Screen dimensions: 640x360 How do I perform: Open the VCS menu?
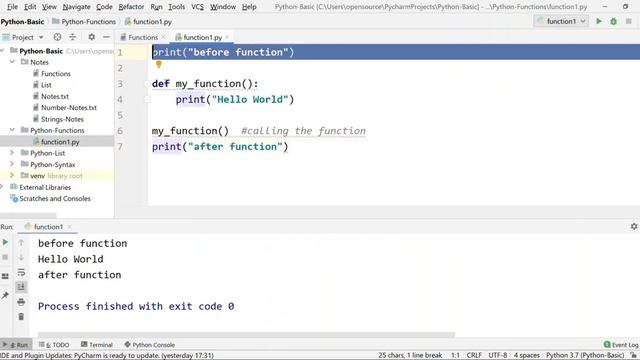point(197,7)
